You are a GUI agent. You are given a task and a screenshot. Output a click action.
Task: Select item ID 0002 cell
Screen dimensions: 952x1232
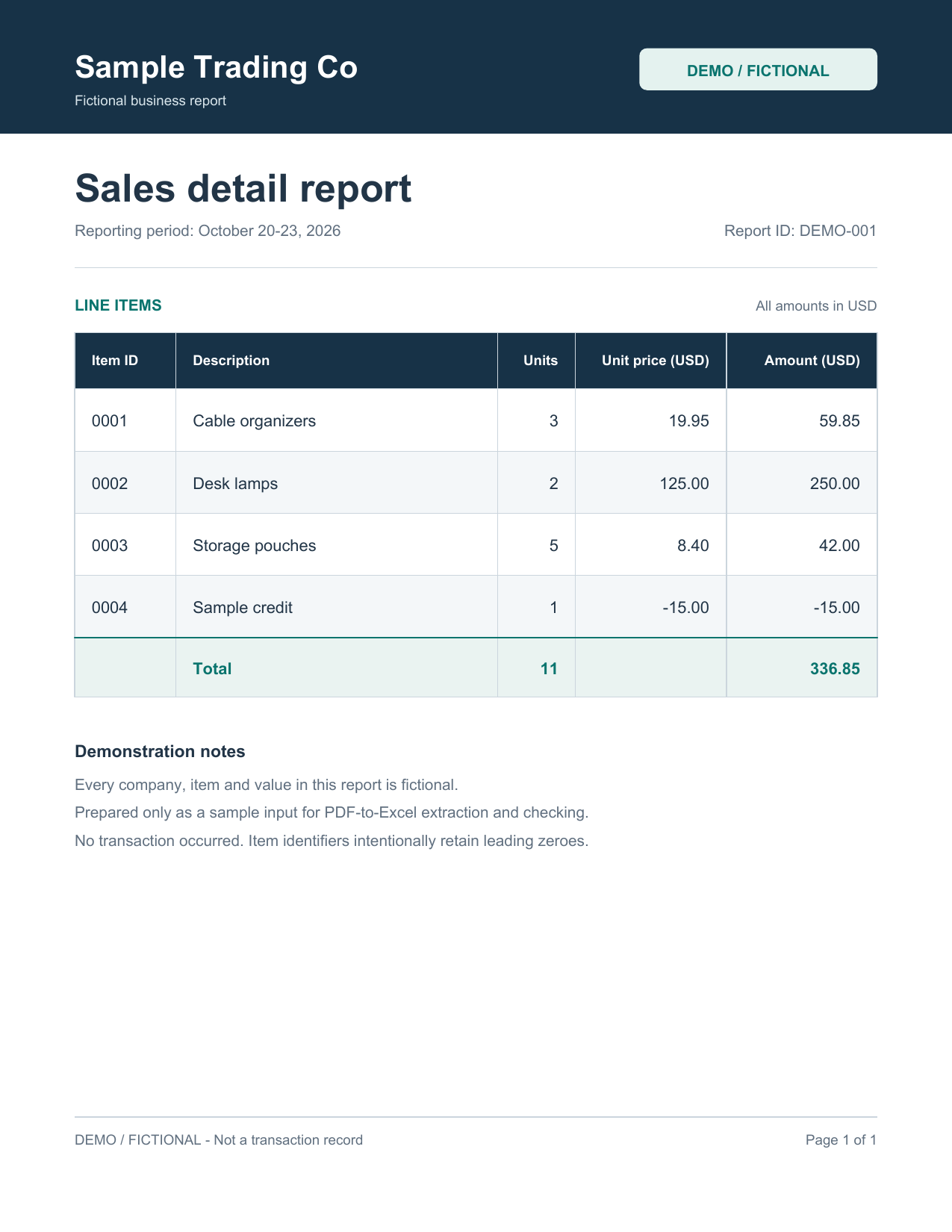coord(125,483)
